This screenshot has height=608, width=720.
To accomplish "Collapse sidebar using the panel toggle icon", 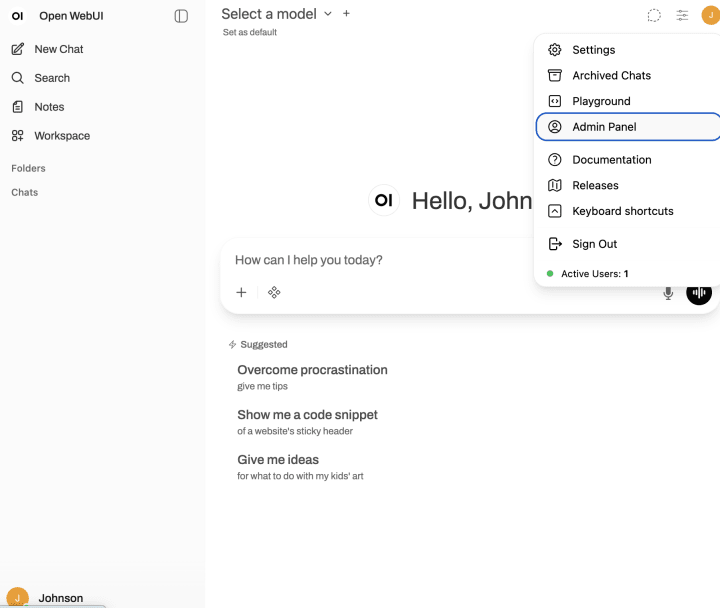I will 181,16.
